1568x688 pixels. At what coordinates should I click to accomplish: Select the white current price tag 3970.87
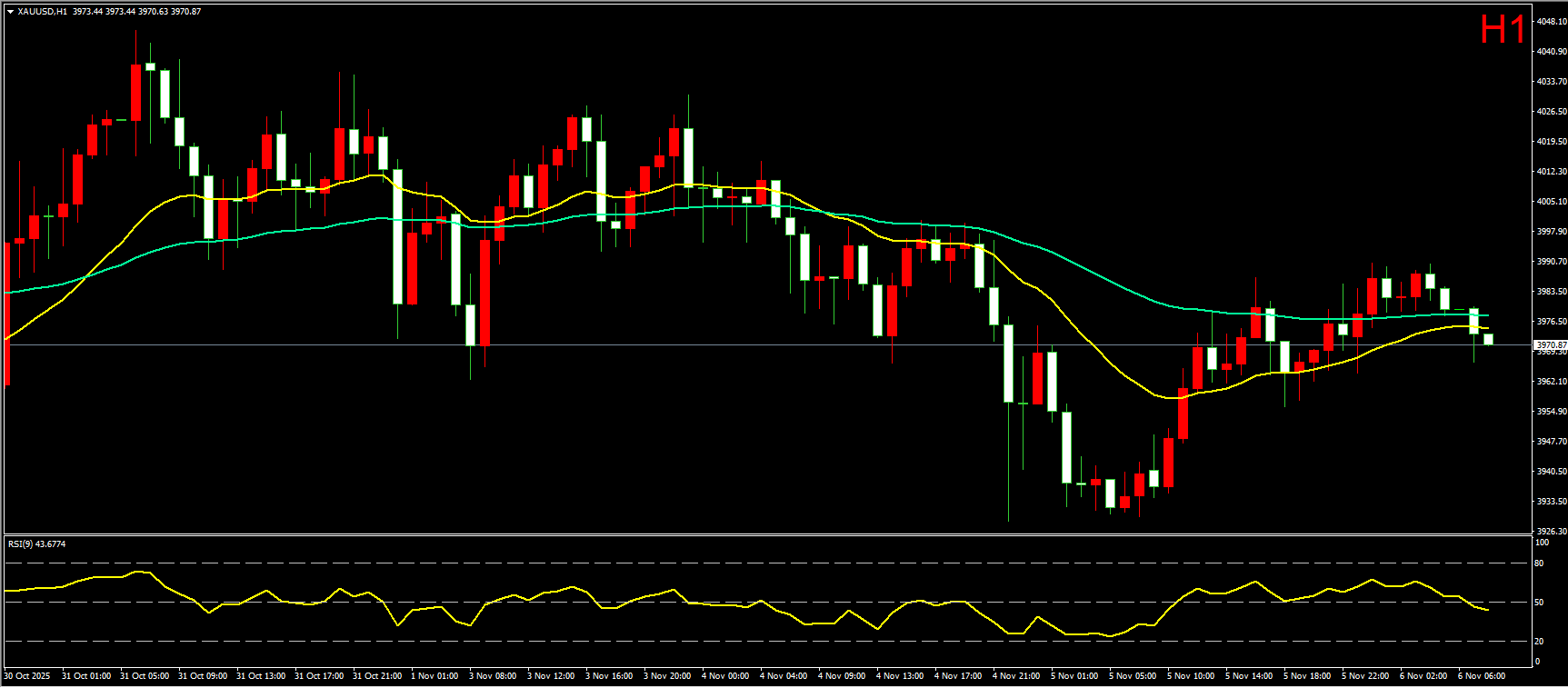coord(1551,345)
